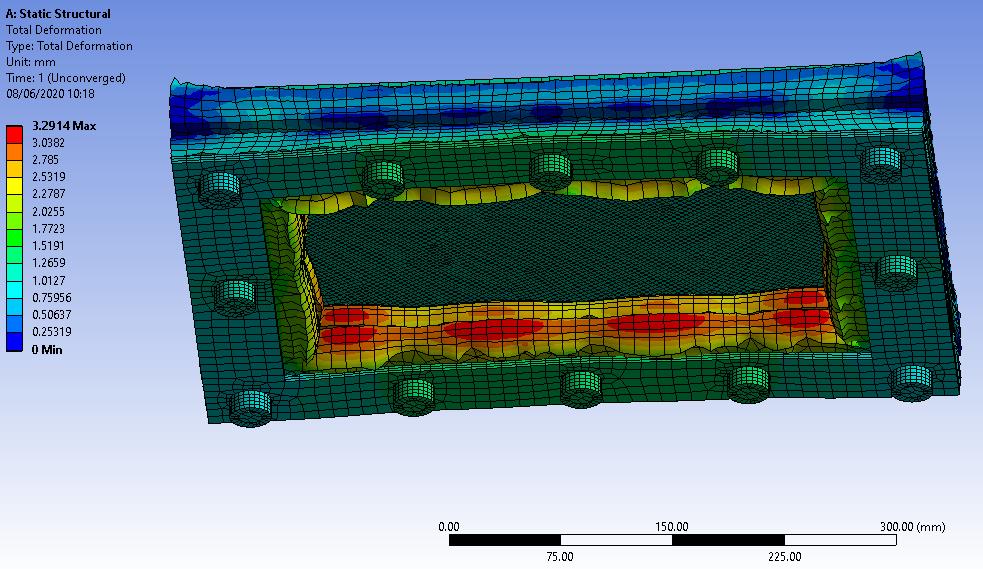This screenshot has height=569, width=983.
Task: Click the orange 2.785 legend color band
Action: 14,152
